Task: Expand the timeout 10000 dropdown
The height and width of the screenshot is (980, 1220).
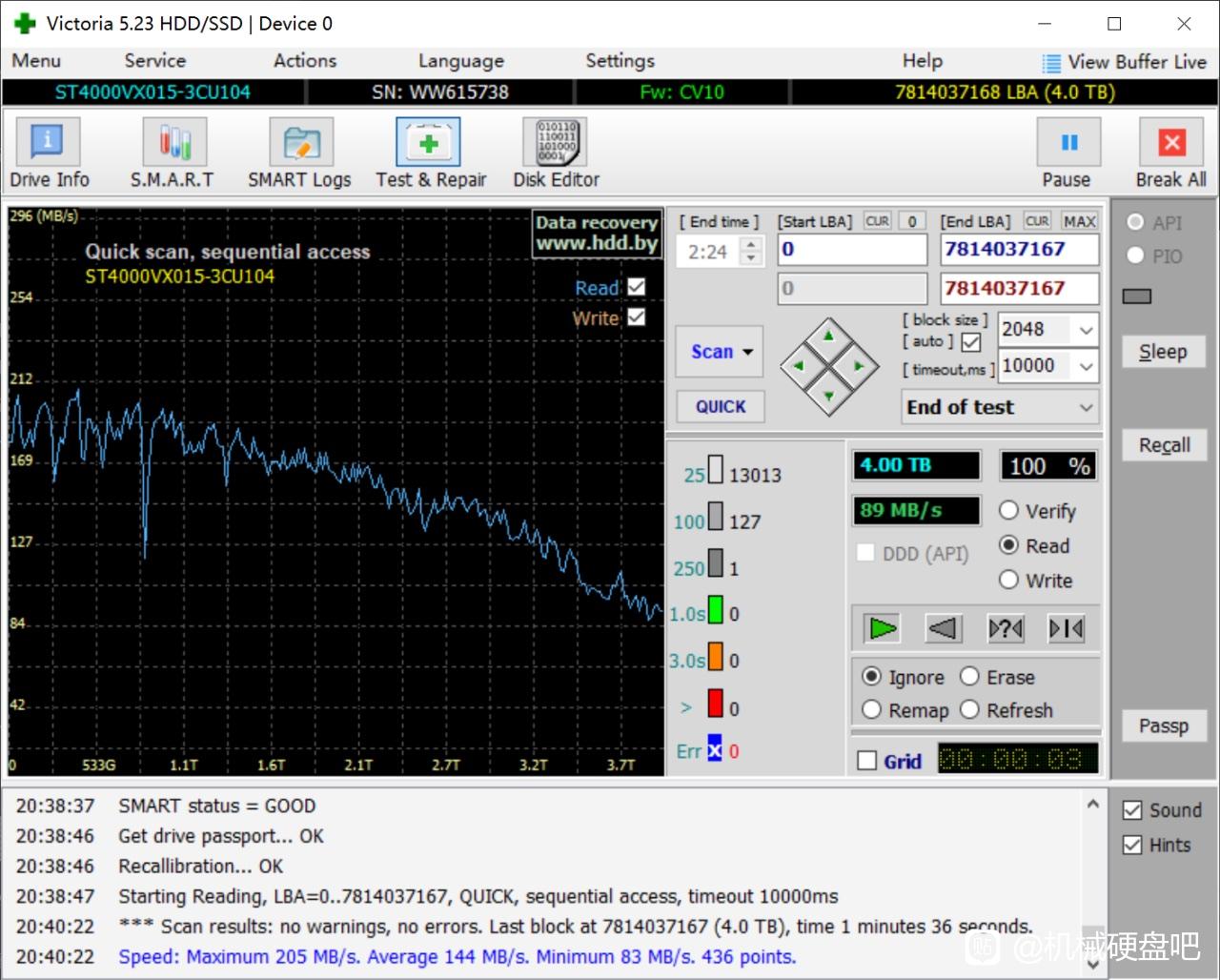Action: [1086, 366]
